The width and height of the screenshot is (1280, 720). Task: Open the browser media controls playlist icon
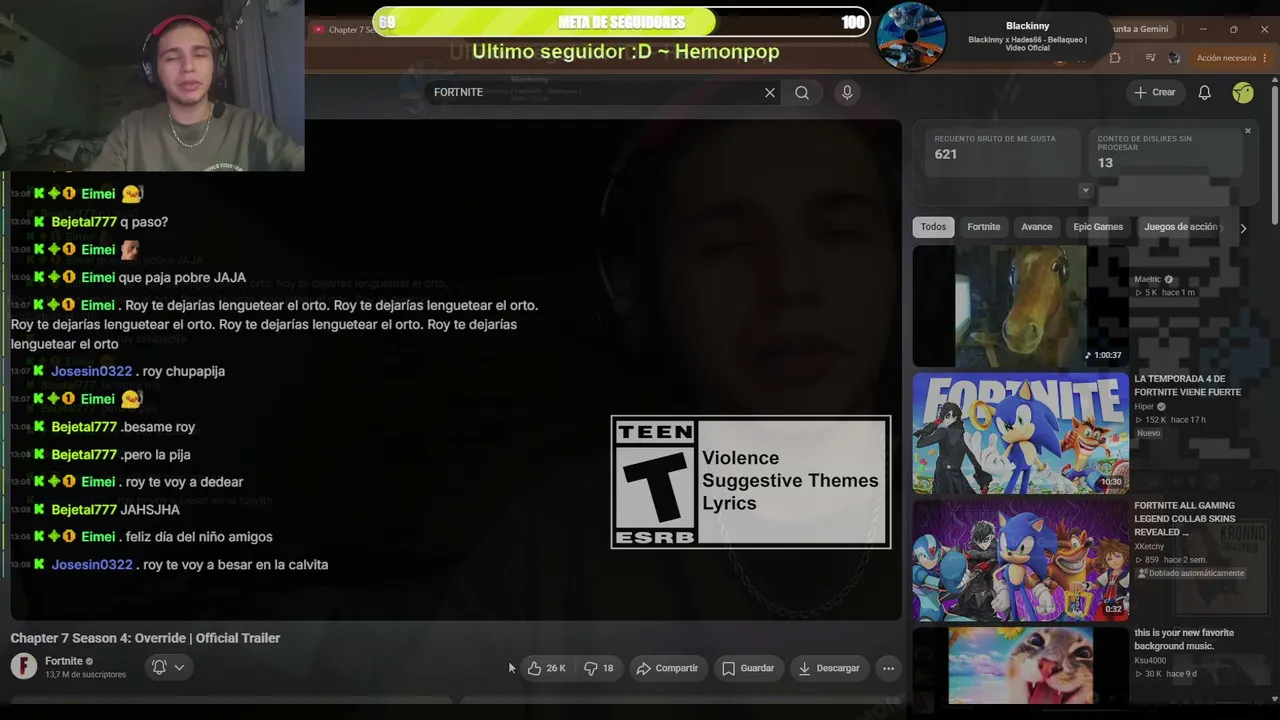[x=1150, y=58]
